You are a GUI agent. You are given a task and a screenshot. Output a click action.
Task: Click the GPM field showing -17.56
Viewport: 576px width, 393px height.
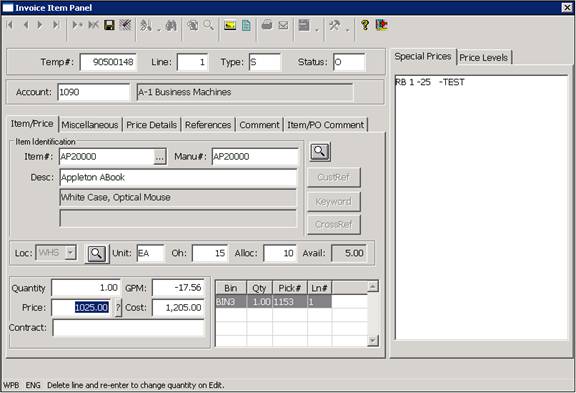178,288
